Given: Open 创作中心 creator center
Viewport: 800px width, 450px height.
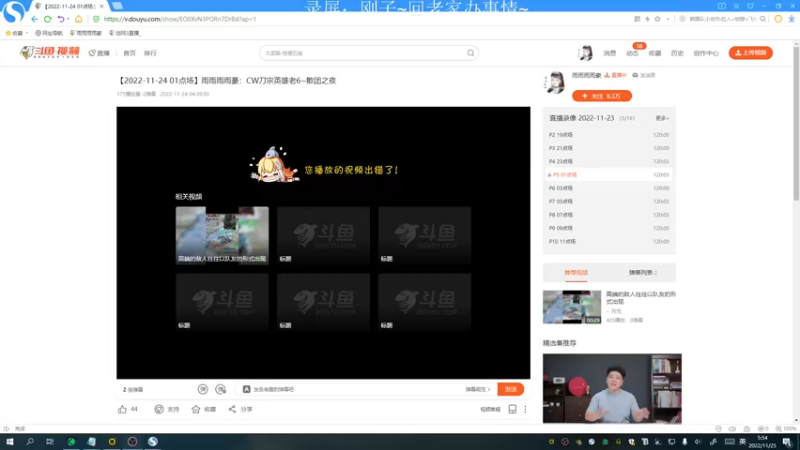Looking at the screenshot, I should click(706, 53).
